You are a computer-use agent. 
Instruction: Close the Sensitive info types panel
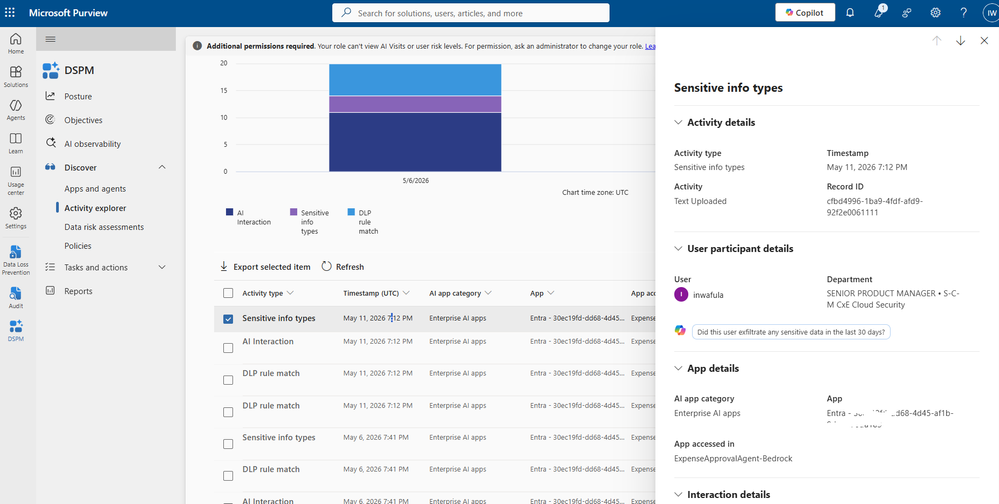[984, 41]
